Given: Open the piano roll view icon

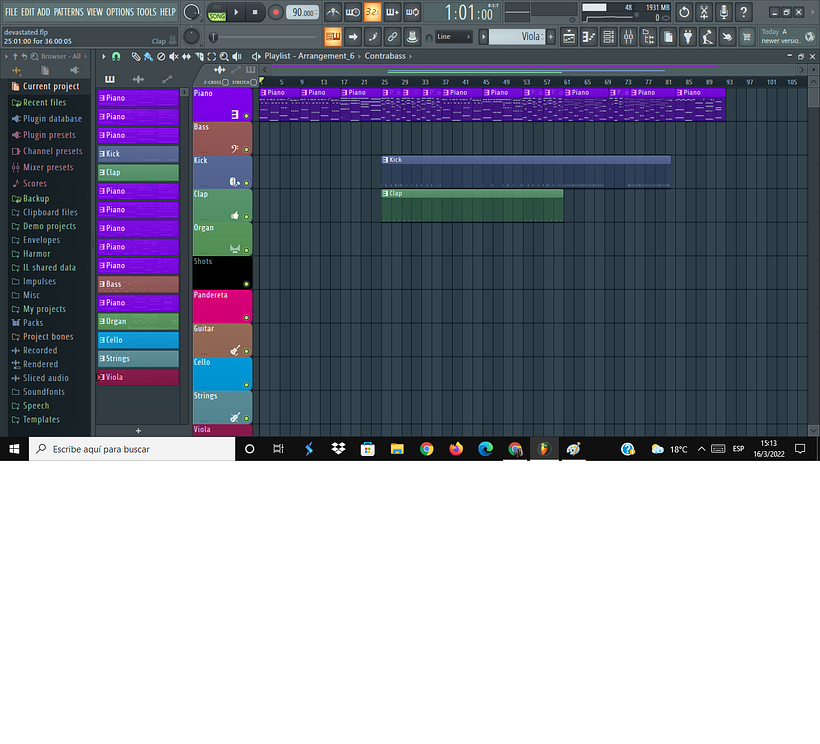Looking at the screenshot, I should [x=589, y=37].
